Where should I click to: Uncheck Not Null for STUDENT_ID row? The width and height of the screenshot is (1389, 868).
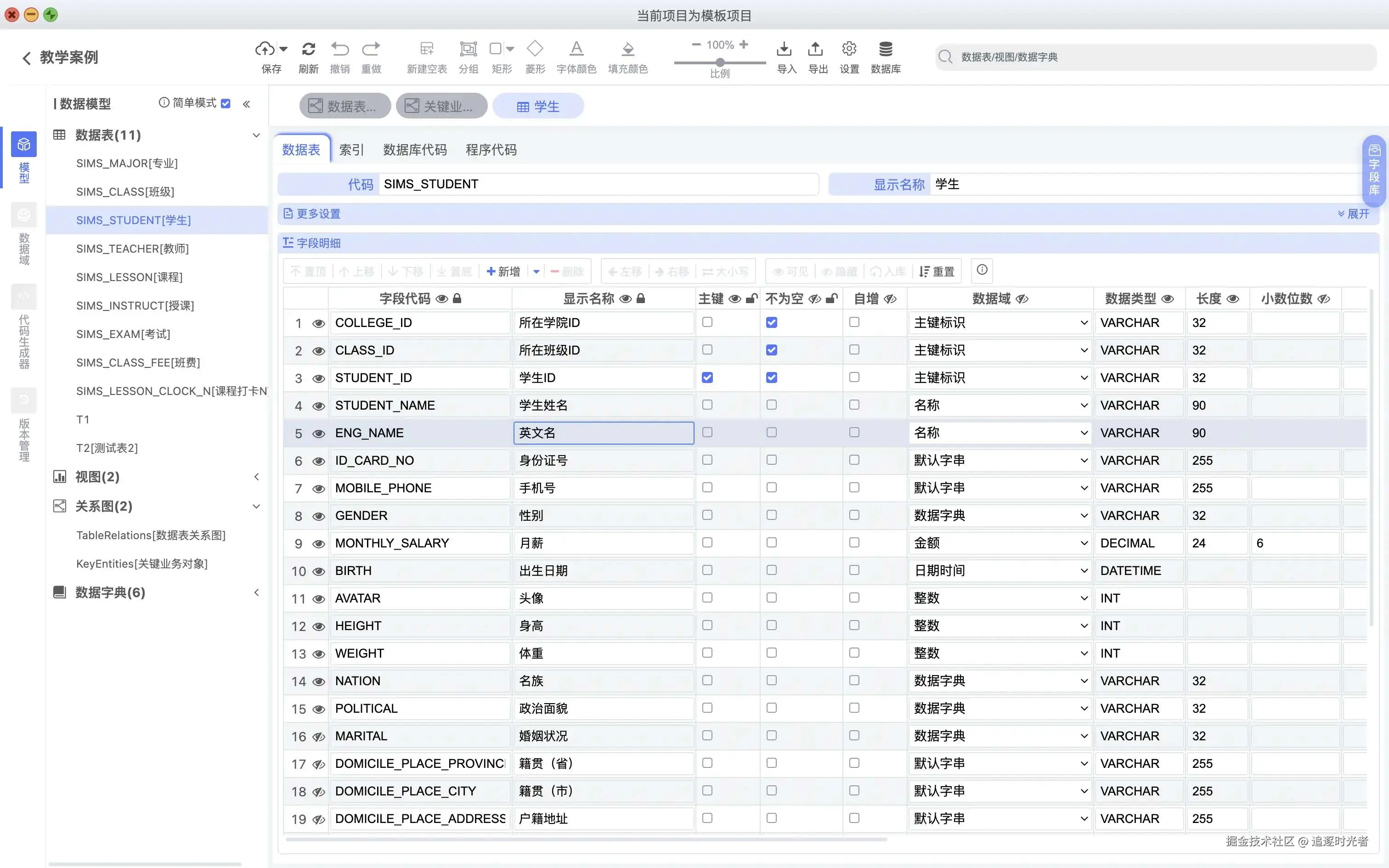point(771,378)
